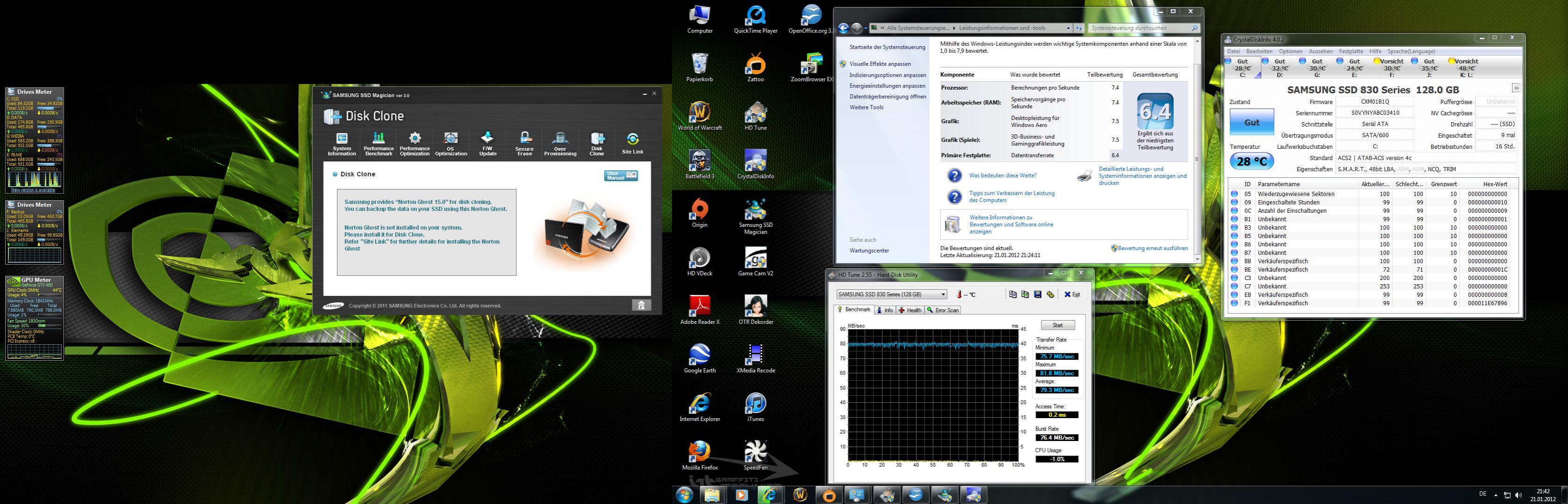
Task: Click the save icon in HD Tune toolbar
Action: point(1038,294)
